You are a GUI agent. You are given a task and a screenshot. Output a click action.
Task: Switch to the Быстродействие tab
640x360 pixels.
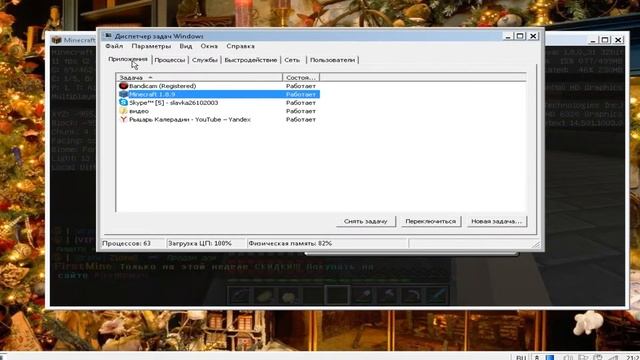[x=251, y=60]
